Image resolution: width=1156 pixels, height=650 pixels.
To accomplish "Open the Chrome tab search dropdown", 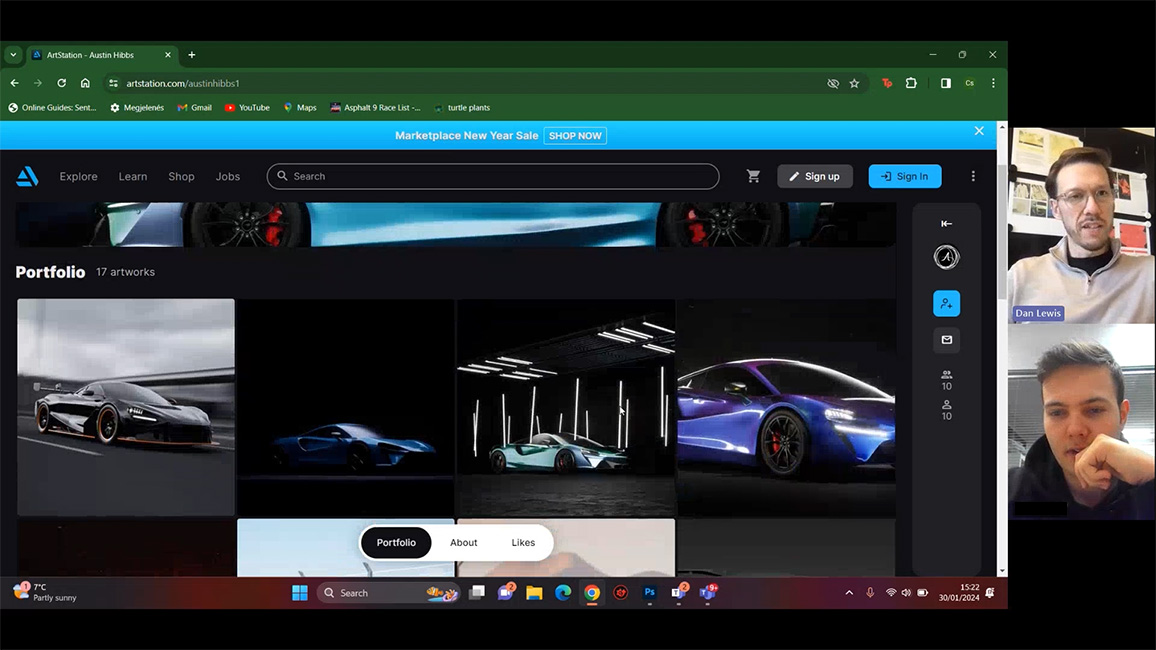I will click(13, 55).
